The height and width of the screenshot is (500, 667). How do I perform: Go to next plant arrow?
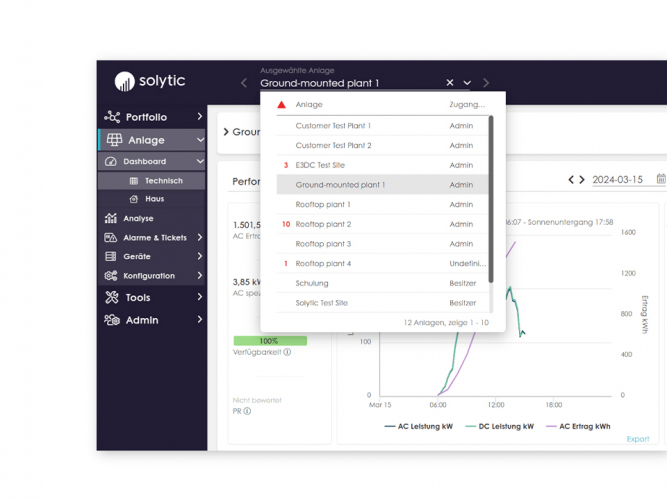[486, 83]
